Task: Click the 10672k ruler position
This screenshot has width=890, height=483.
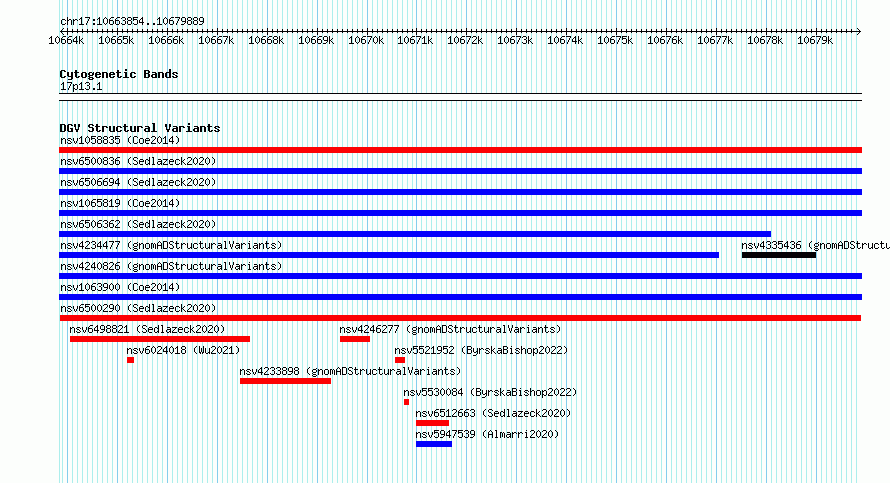Action: tap(465, 40)
